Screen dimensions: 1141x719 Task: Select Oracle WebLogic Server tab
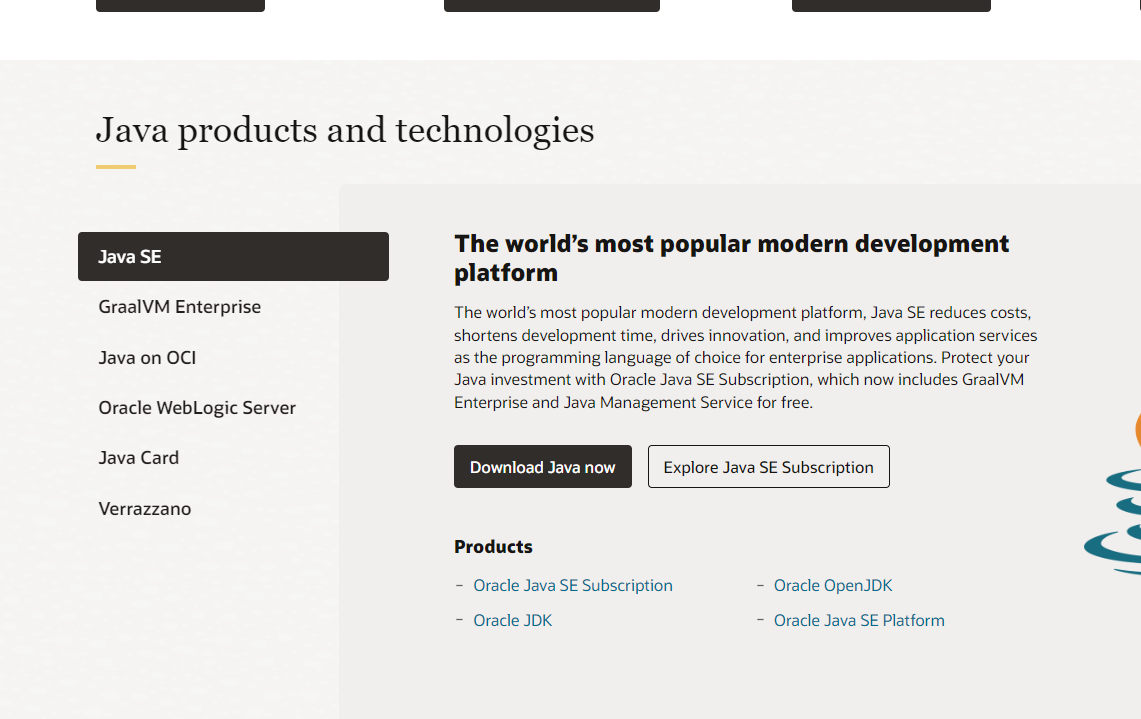197,408
